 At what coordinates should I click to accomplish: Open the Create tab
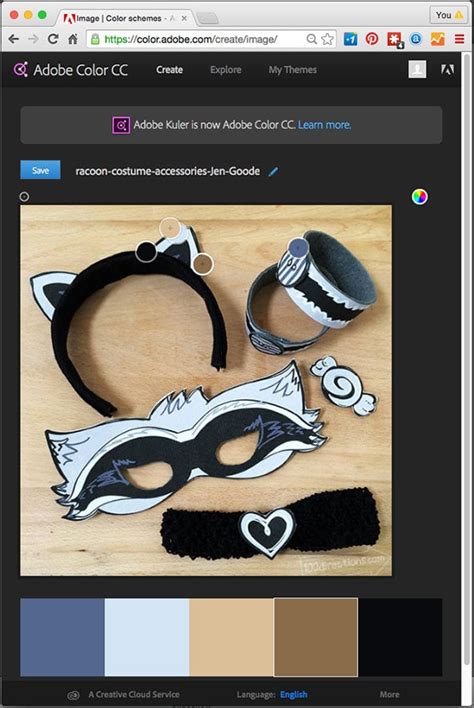169,70
